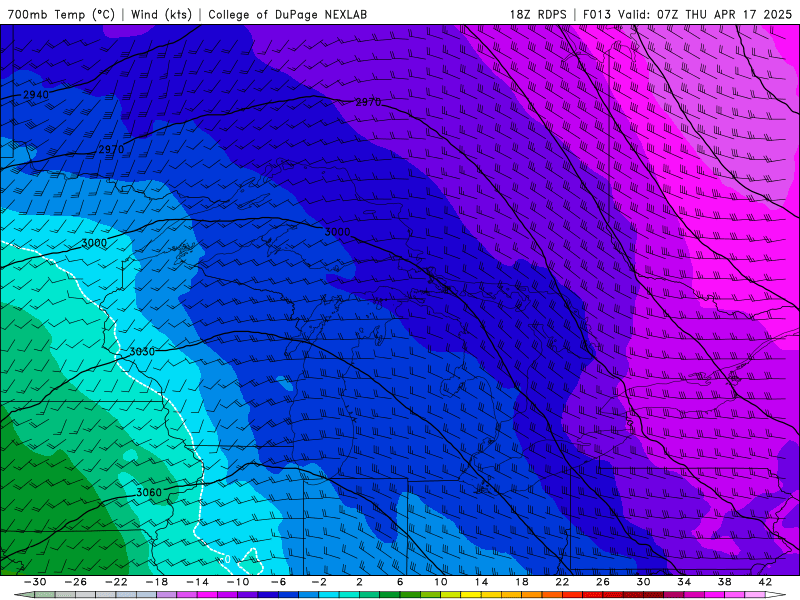Screen dimensions: 800x600
Task: Click the 34 legend value
Action: tap(684, 582)
